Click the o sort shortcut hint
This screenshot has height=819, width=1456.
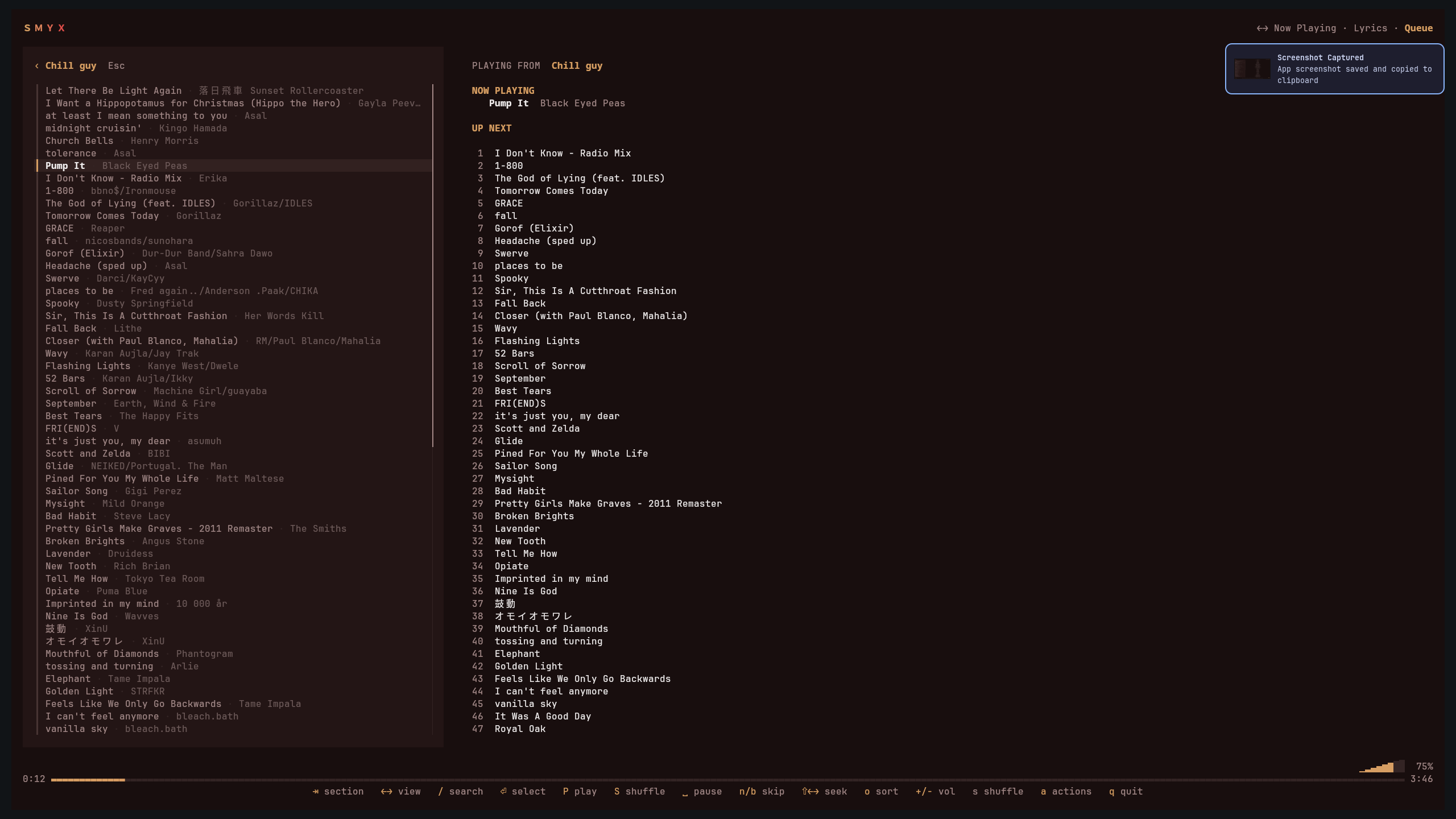pos(882,792)
